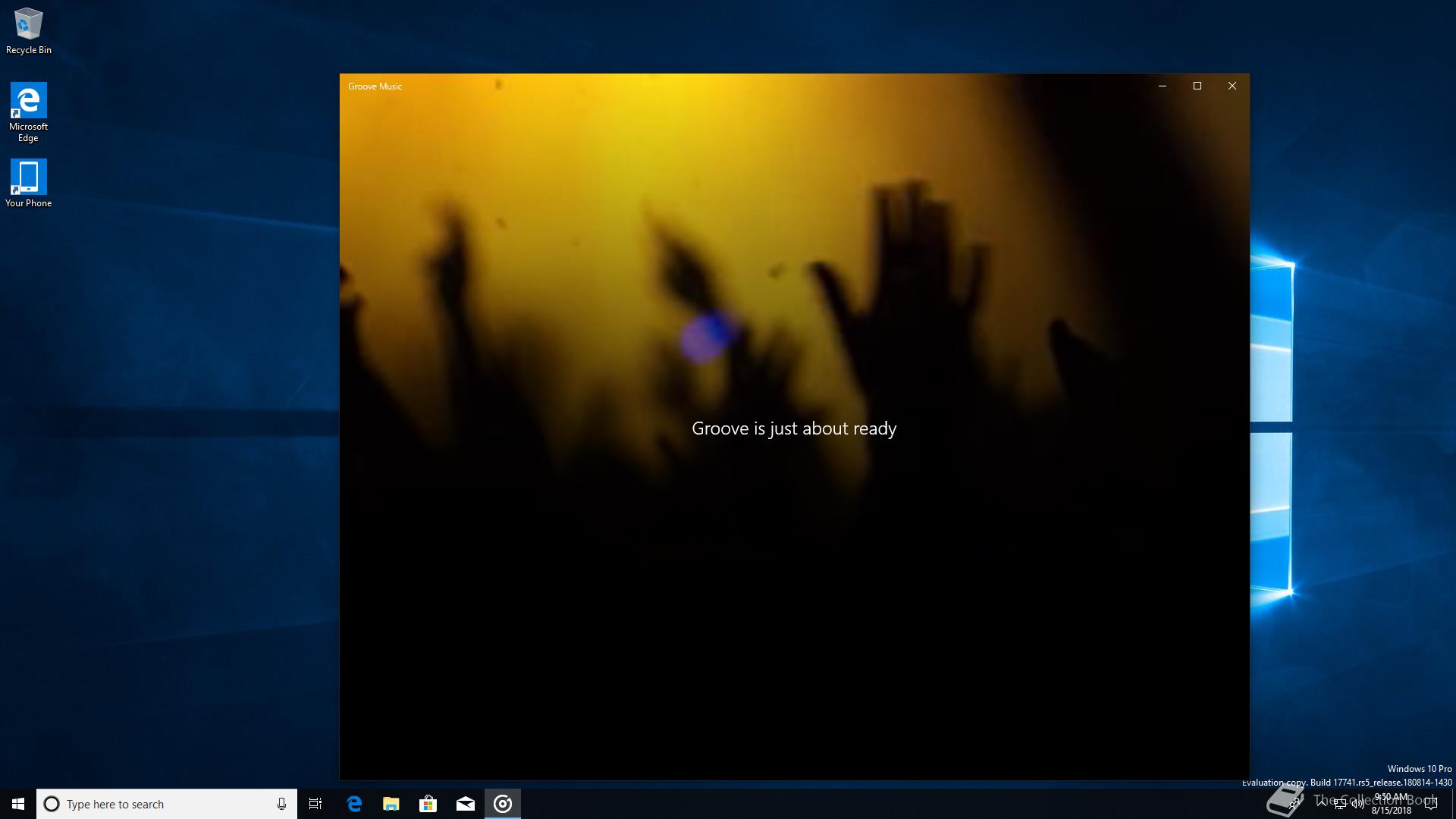Viewport: 1456px width, 819px height.
Task: Open the network status tray icon
Action: pos(1340,804)
